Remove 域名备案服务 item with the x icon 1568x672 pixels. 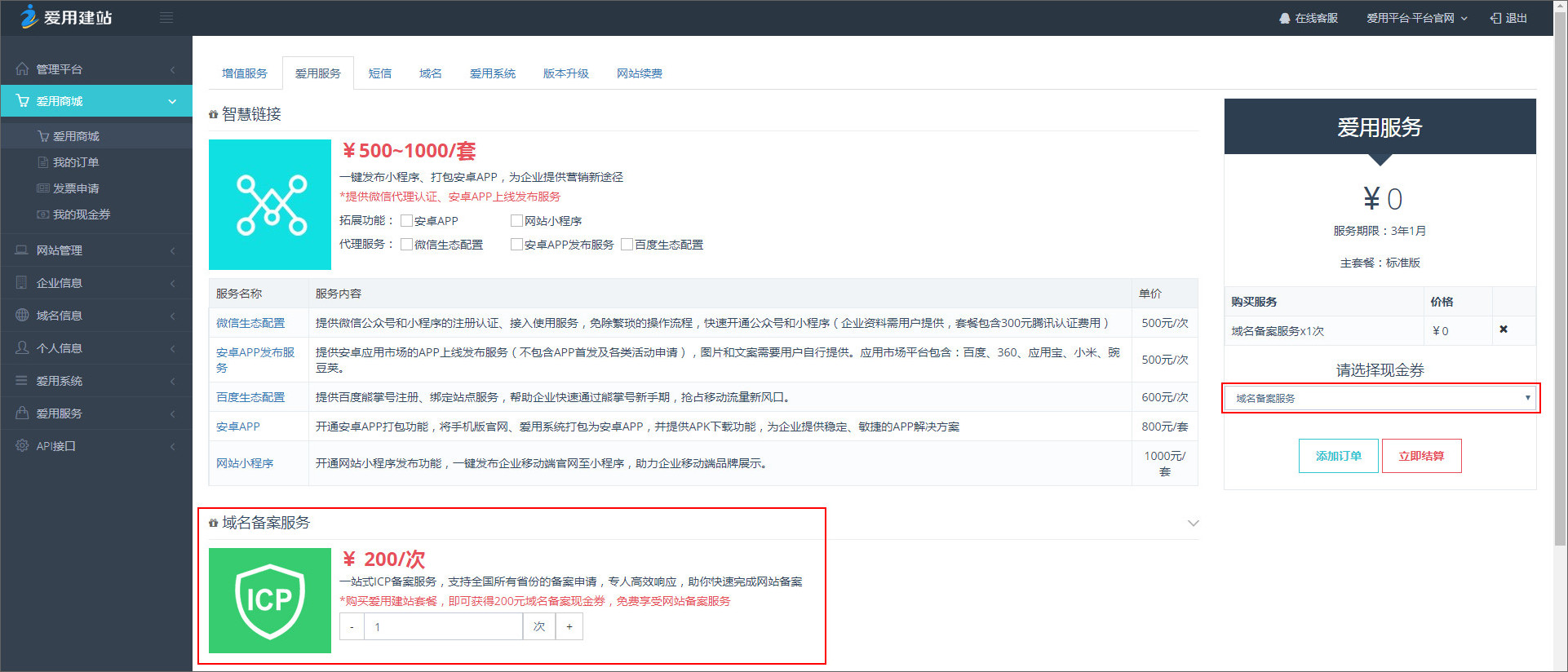(1504, 329)
